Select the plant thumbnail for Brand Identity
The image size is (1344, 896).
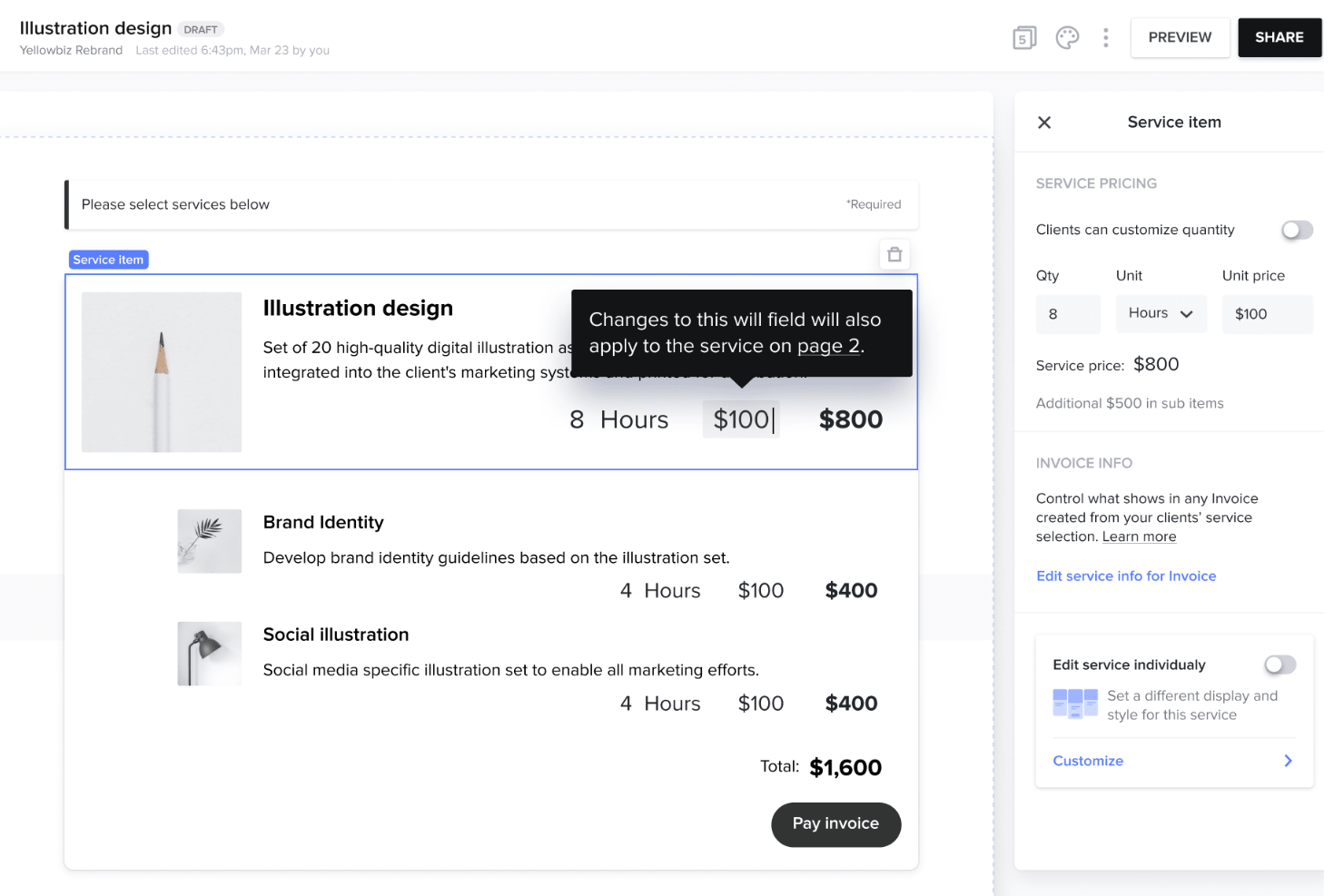click(x=209, y=541)
